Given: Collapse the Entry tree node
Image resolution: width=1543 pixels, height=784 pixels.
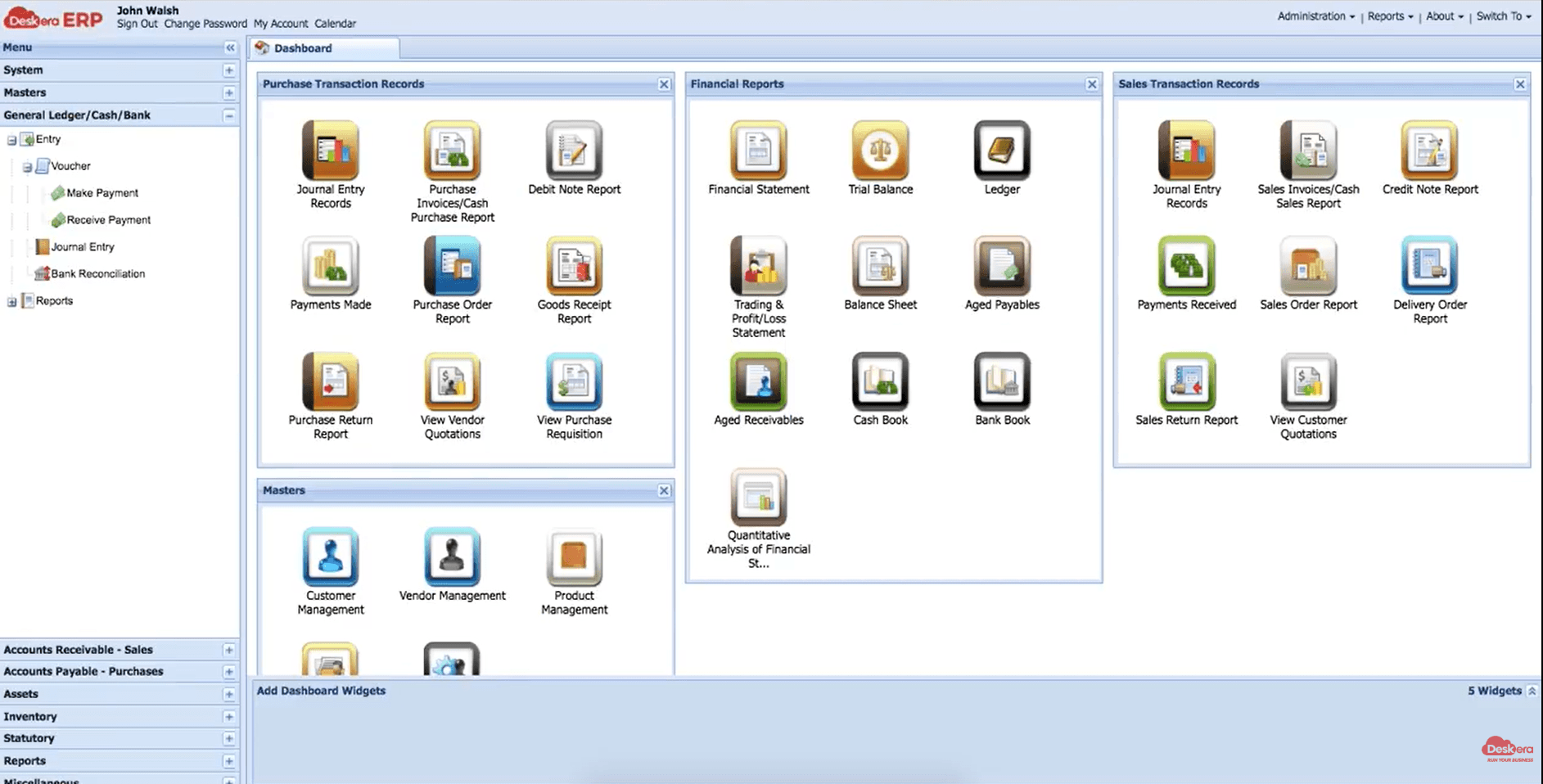Looking at the screenshot, I should (x=11, y=140).
